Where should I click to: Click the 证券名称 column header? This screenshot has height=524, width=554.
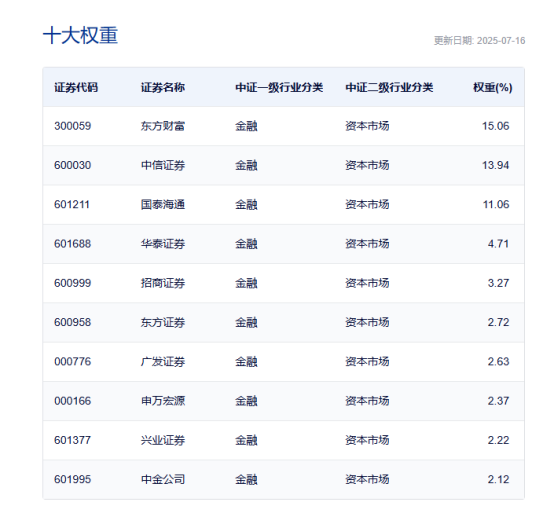163,87
